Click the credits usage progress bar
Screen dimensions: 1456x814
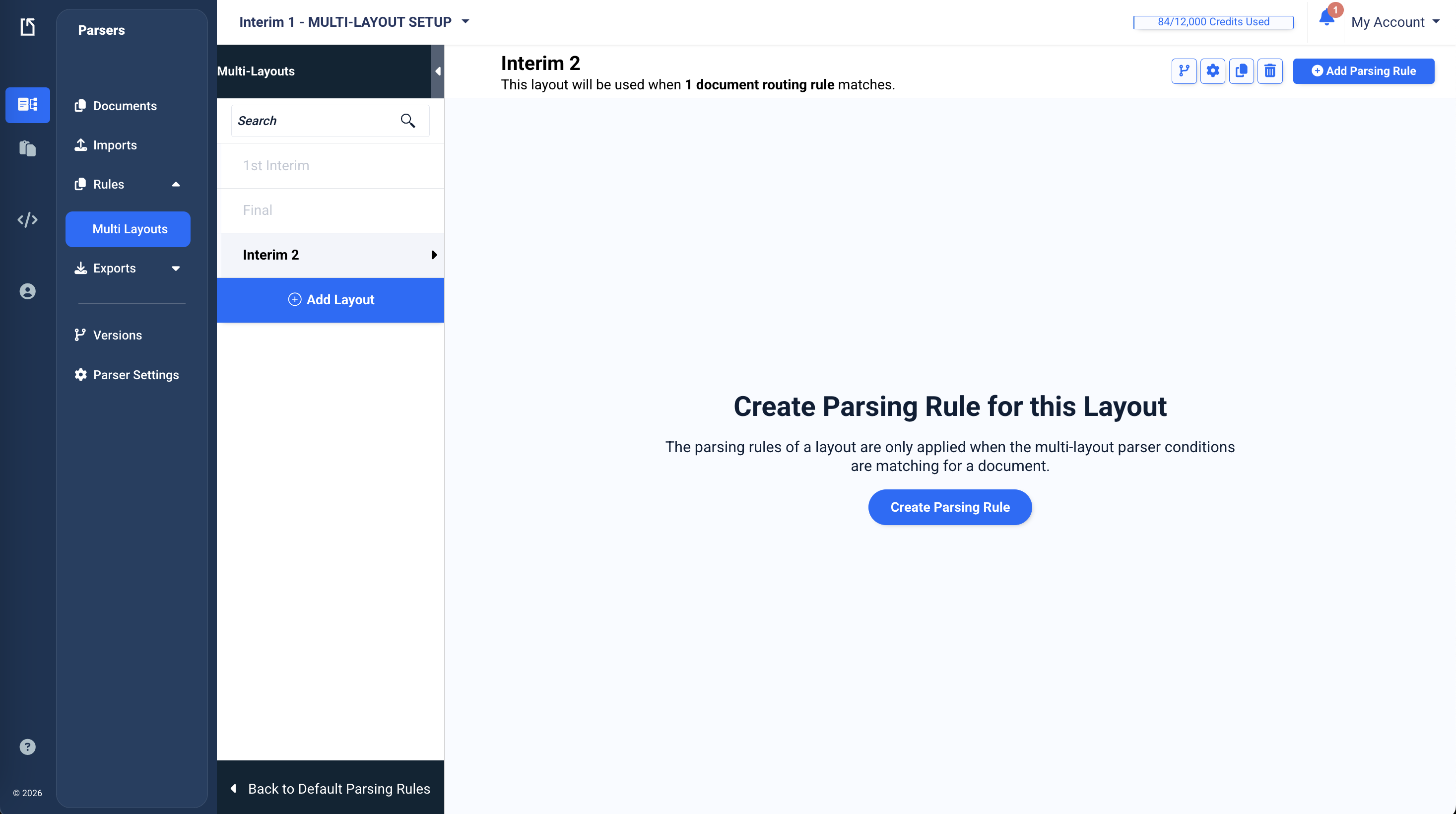1213,22
